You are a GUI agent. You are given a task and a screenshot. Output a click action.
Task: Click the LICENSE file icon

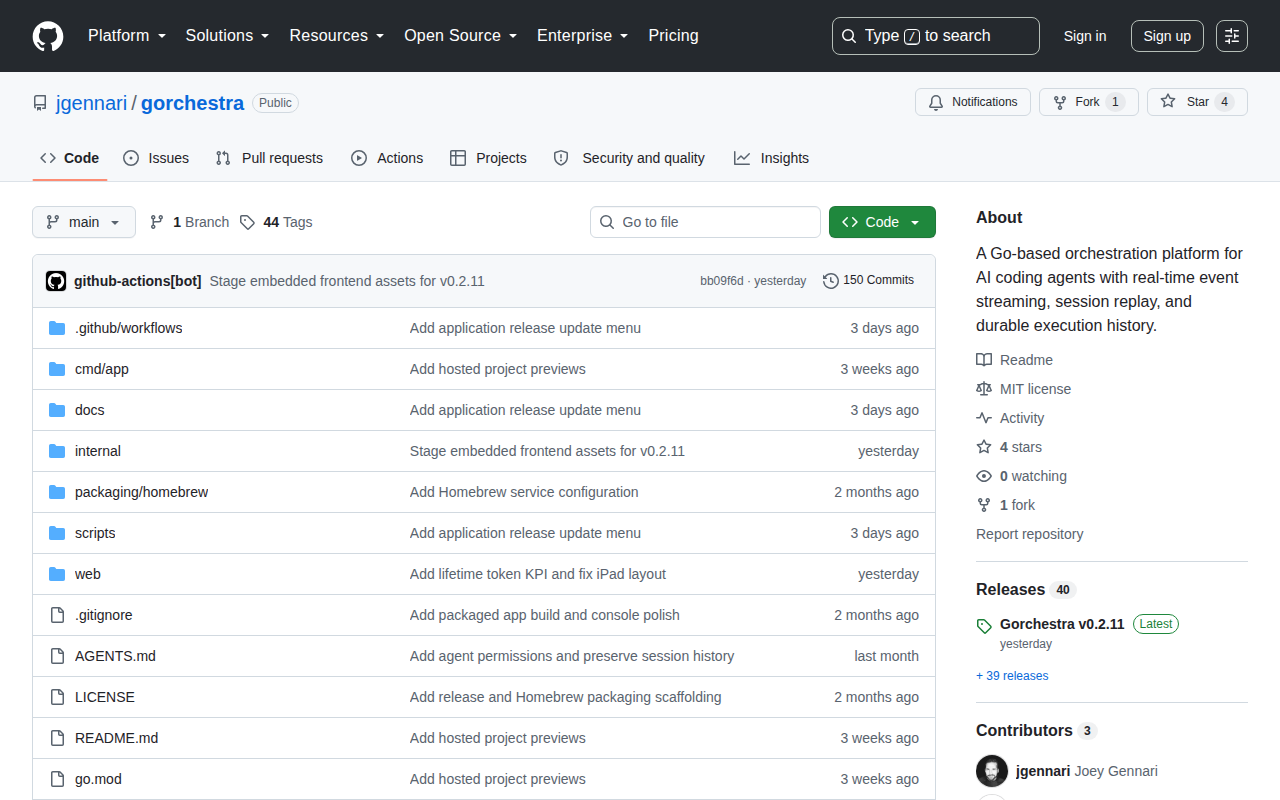pos(57,697)
